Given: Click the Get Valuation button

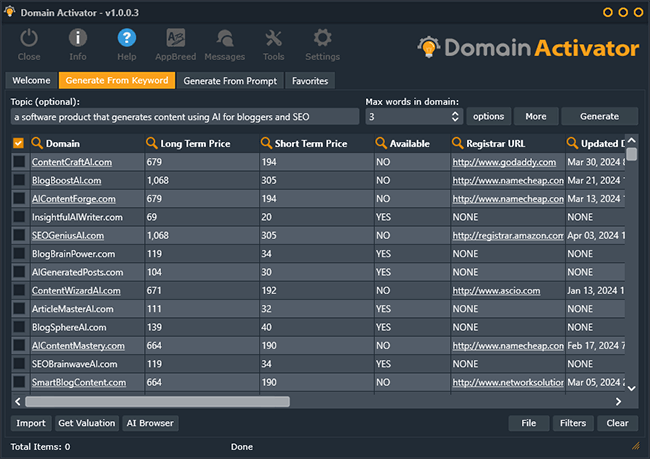Looking at the screenshot, I should (86, 423).
